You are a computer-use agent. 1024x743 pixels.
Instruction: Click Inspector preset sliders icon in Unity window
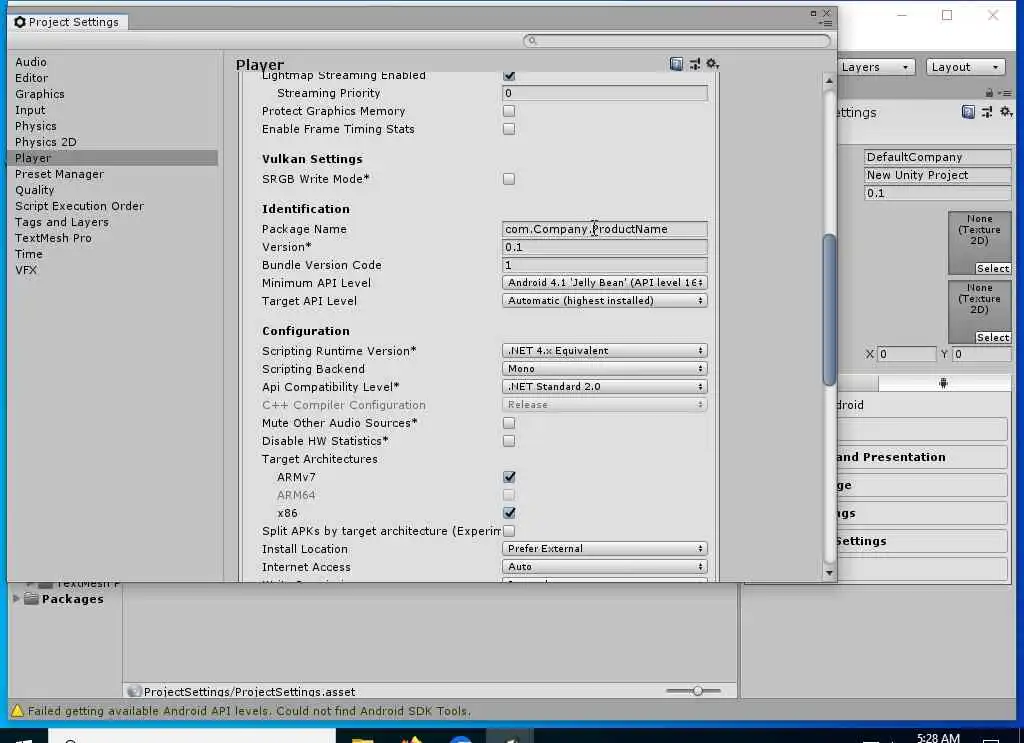pos(987,112)
